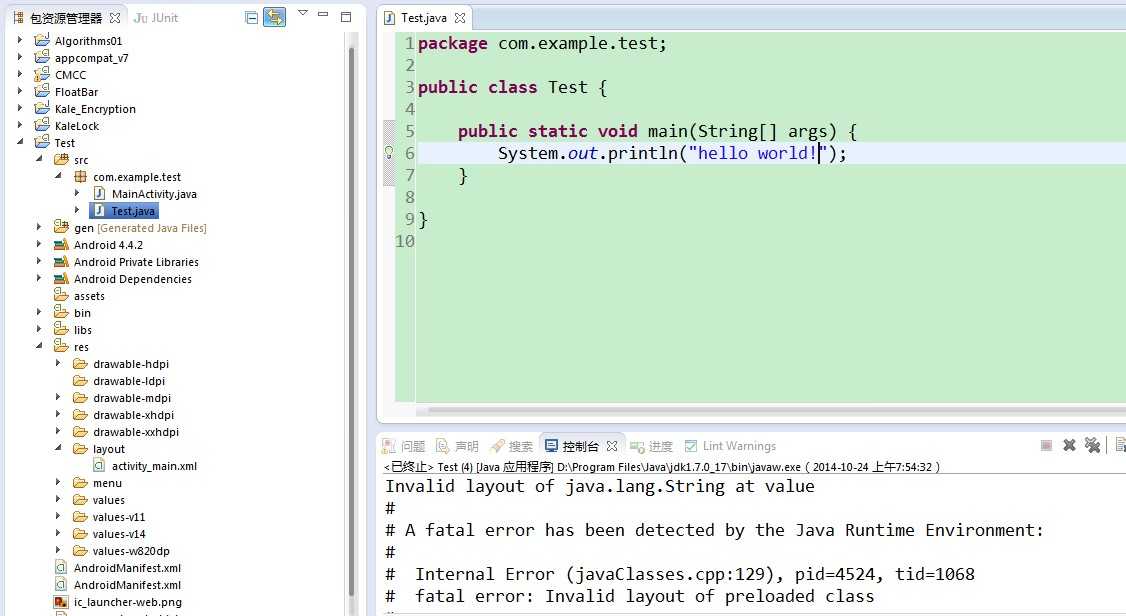1126x616 pixels.
Task: Click quick-fix lightbulb on line 6
Action: click(x=389, y=153)
